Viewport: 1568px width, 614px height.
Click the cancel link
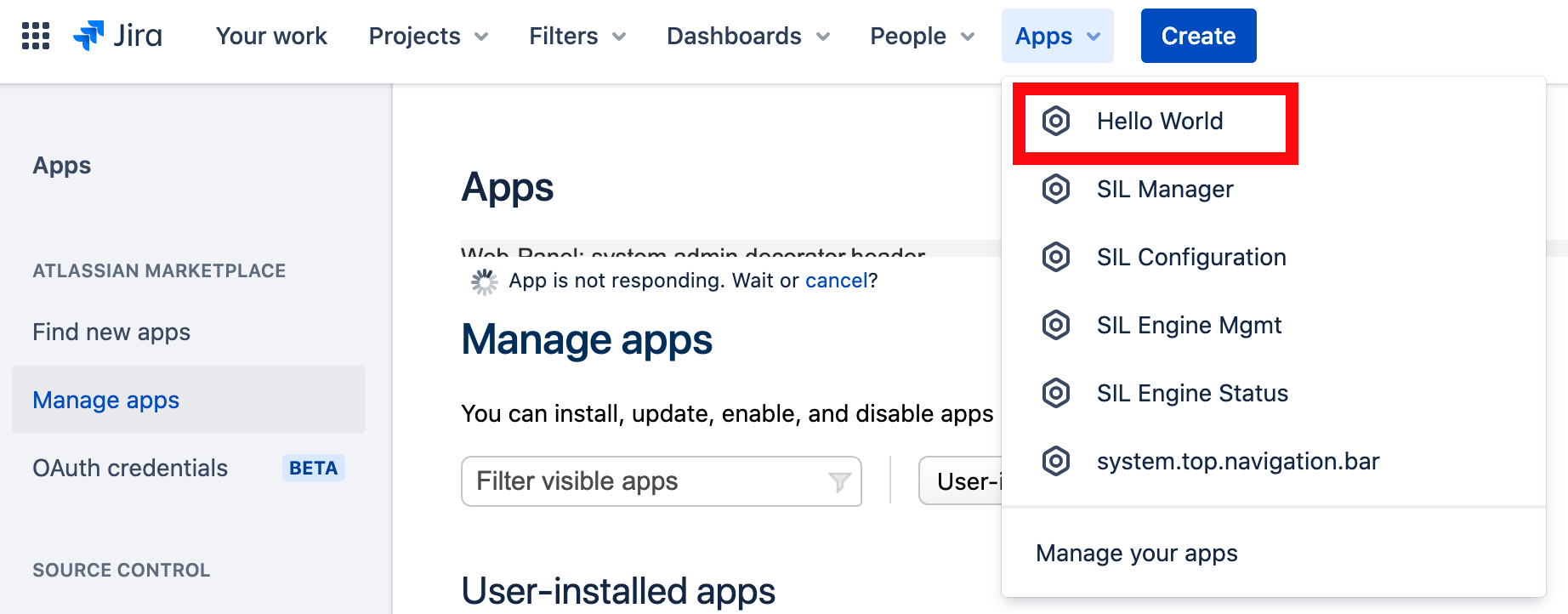(x=837, y=281)
